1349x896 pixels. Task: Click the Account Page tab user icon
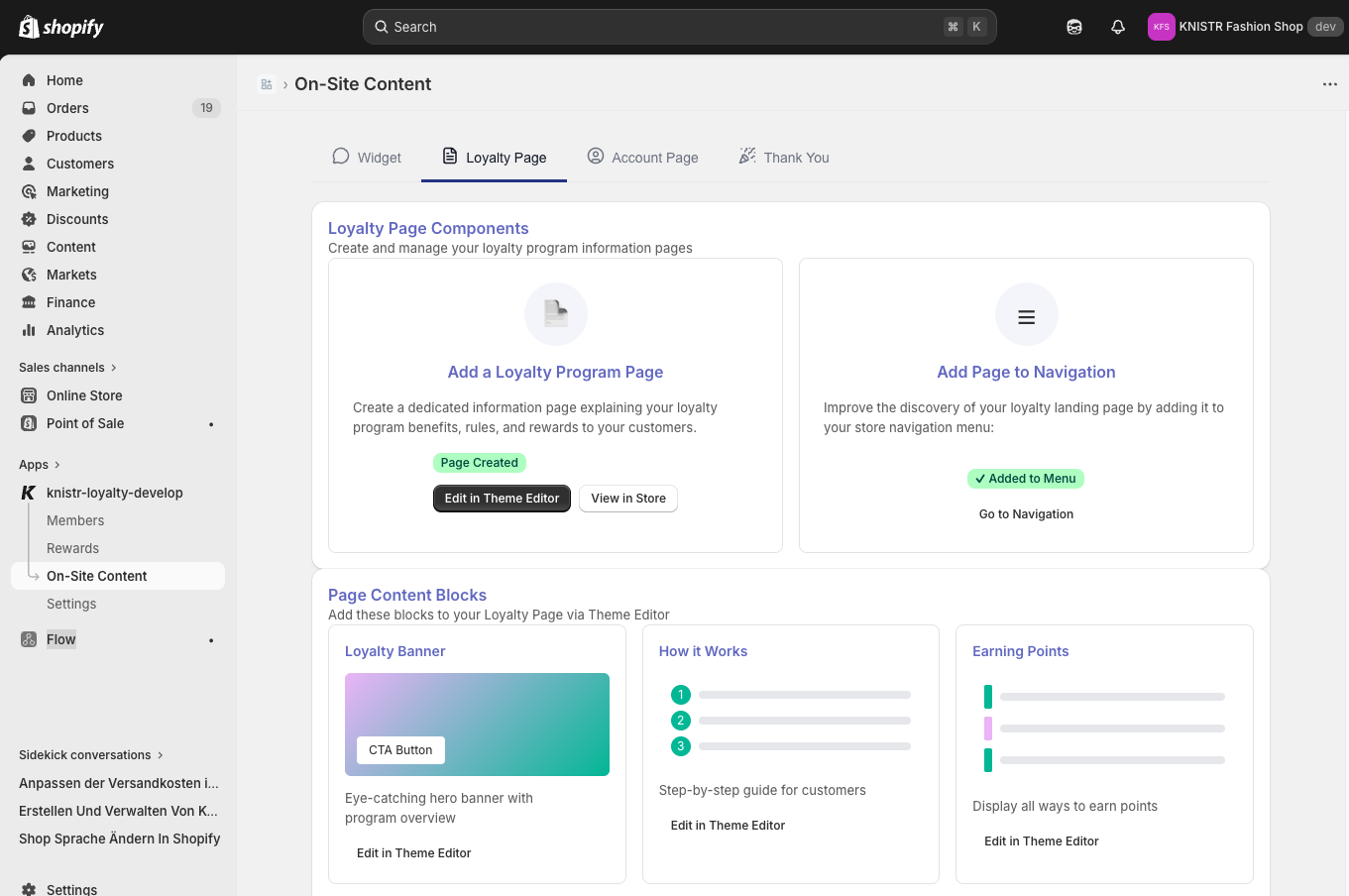596,156
